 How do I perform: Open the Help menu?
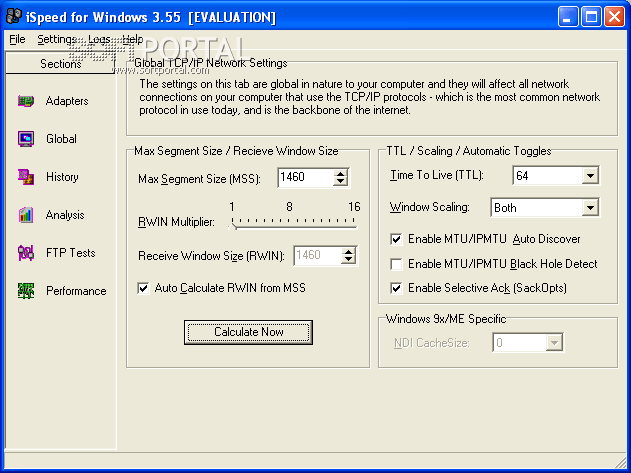pyautogui.click(x=132, y=39)
